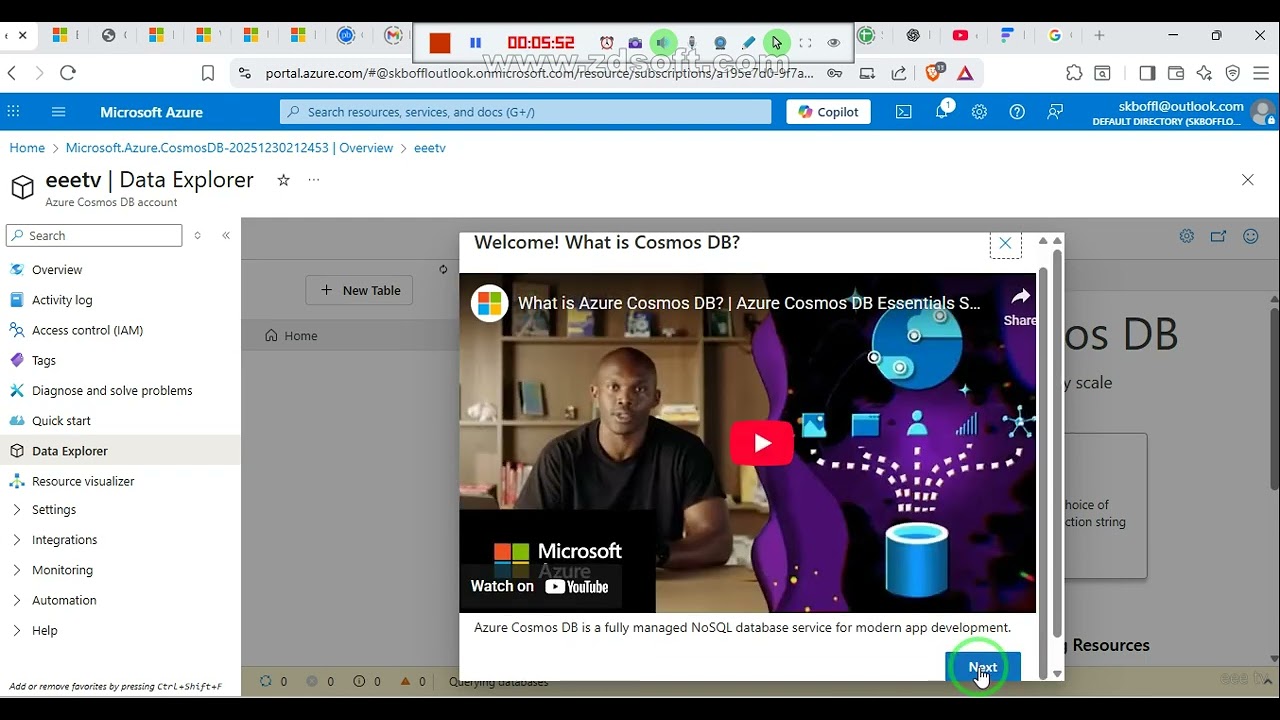Play the What is Azure Cosmos DB video
Screen dimensions: 1280x720
click(x=761, y=443)
